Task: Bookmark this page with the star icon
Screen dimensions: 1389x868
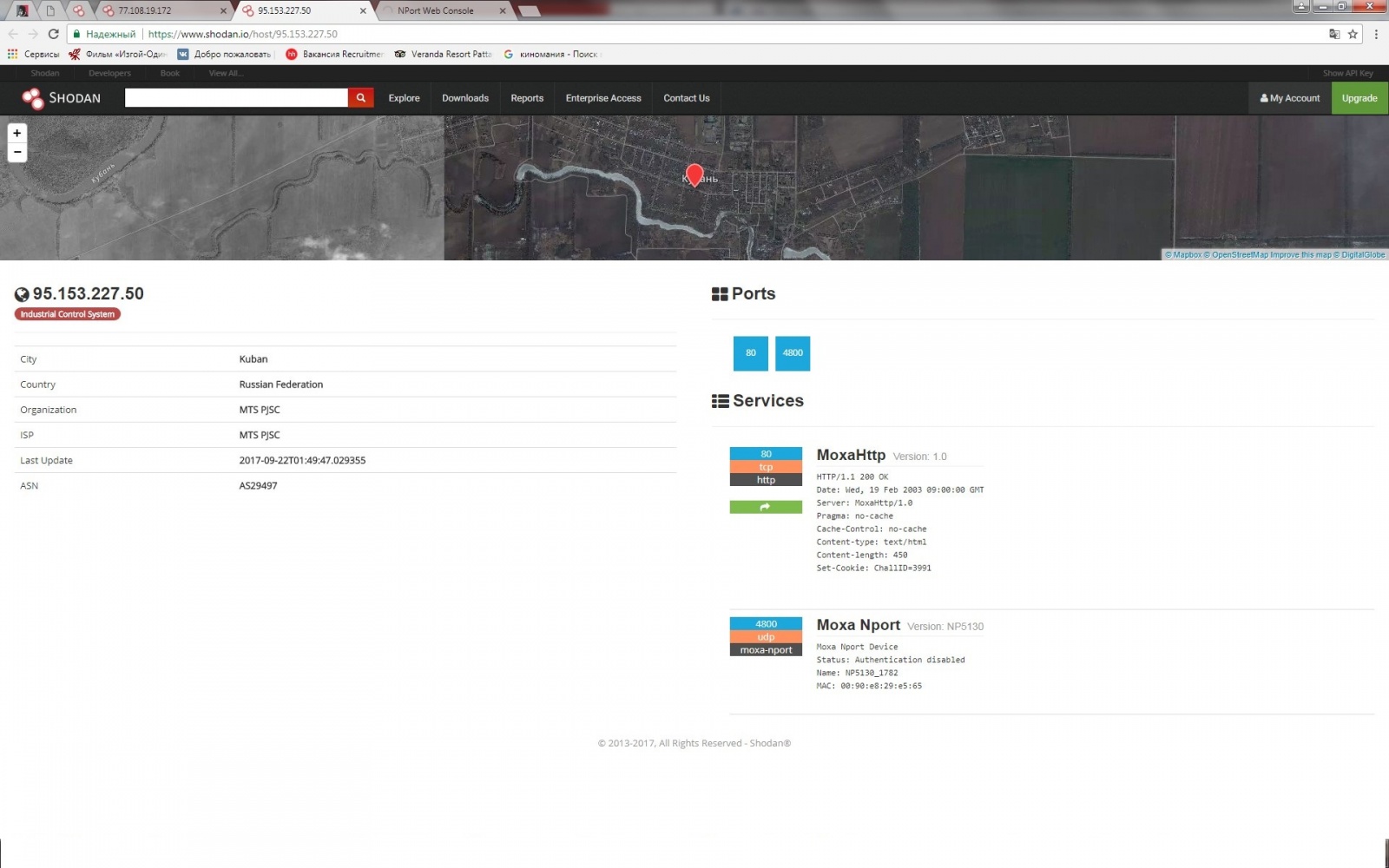Action: [1353, 34]
